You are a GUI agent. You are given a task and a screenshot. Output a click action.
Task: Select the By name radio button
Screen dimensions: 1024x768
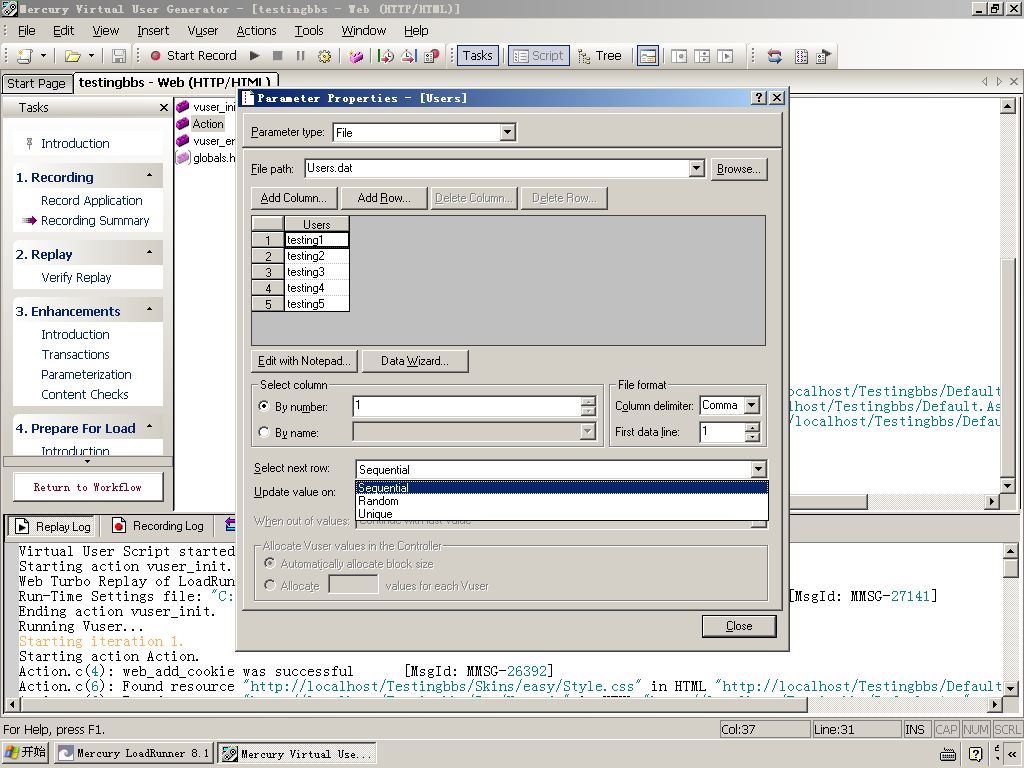tap(264, 432)
